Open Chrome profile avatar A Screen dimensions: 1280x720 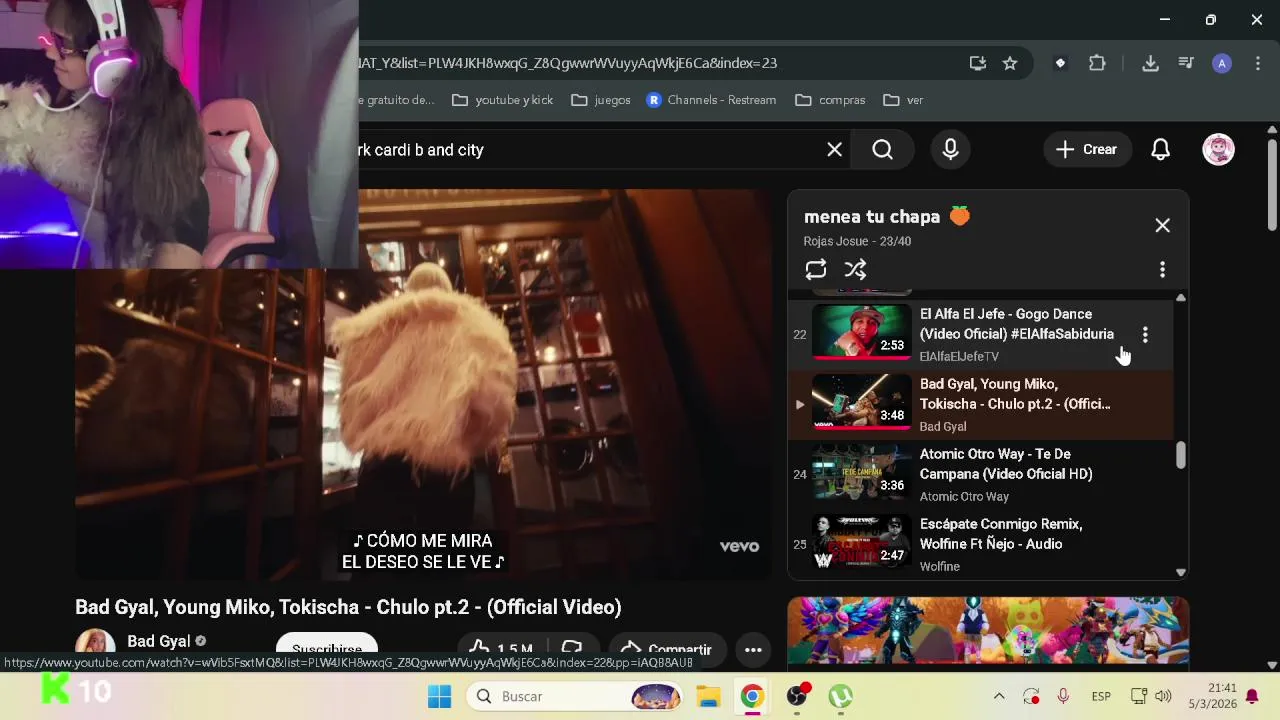1222,63
